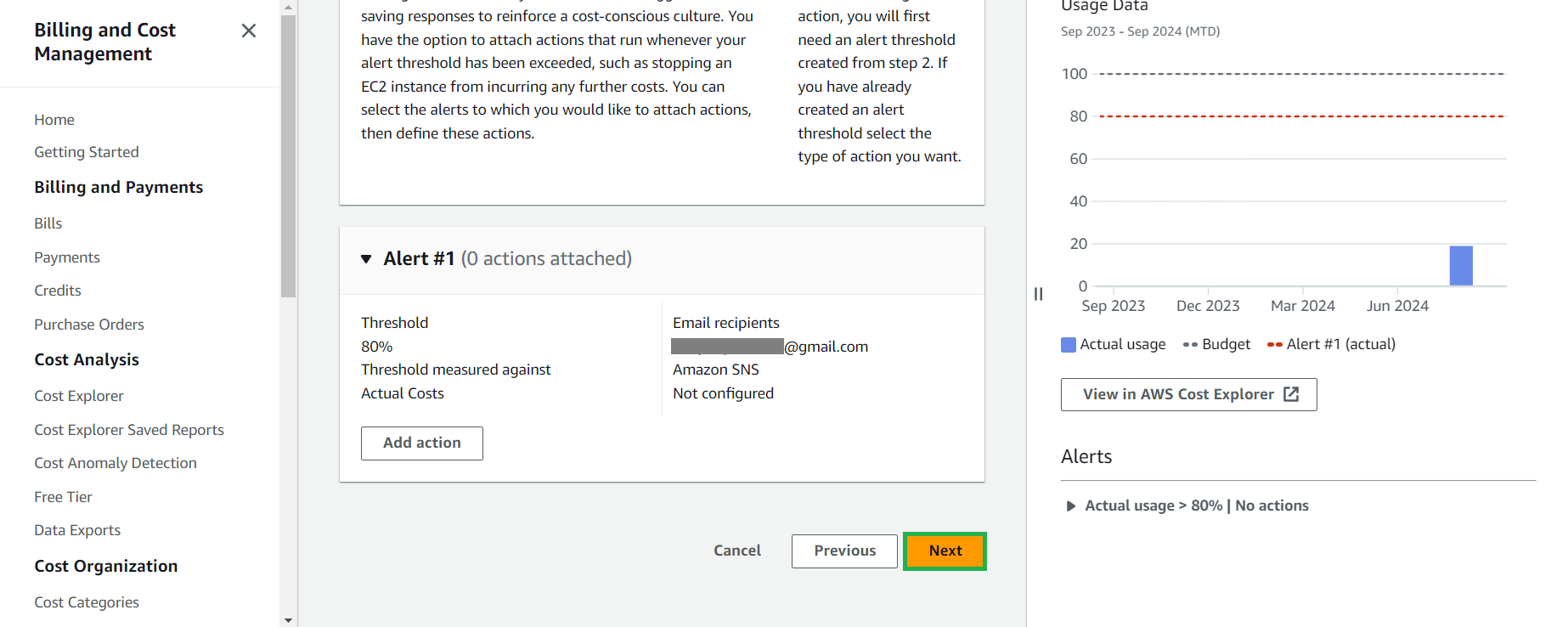The image size is (1568, 627).
Task: Click the Actual usage legend swatch
Action: [1069, 345]
